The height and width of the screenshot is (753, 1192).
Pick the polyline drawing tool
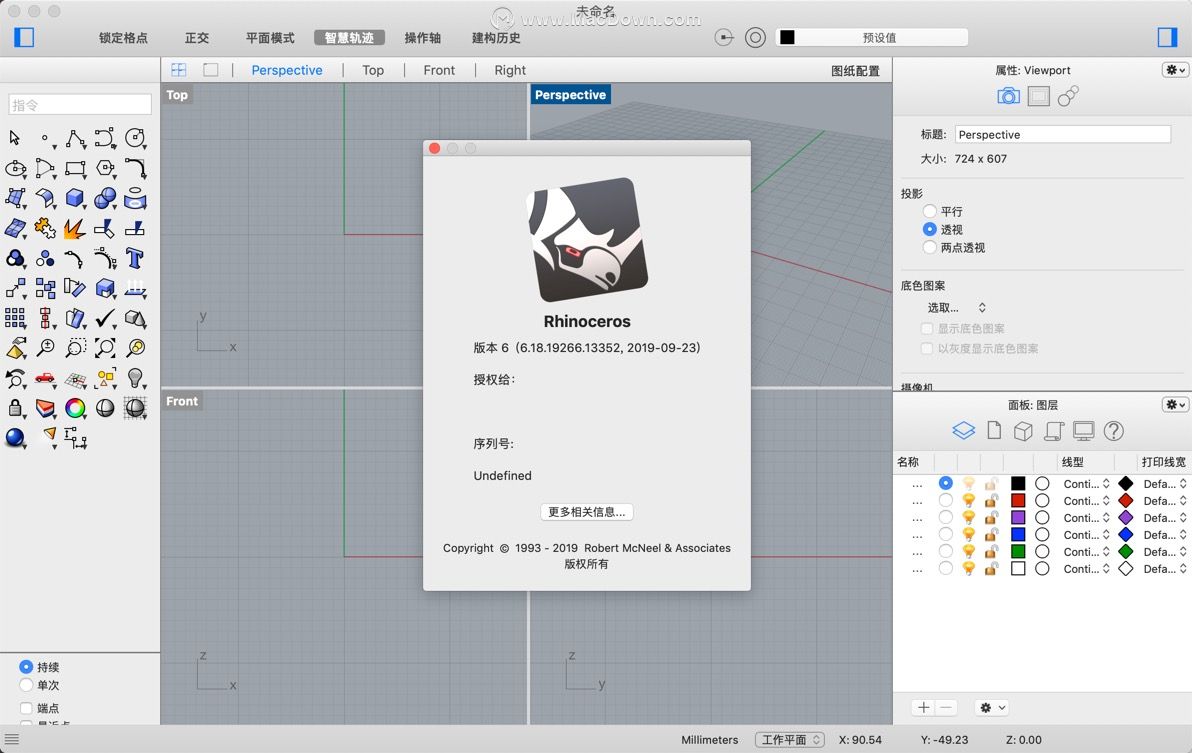tap(75, 138)
